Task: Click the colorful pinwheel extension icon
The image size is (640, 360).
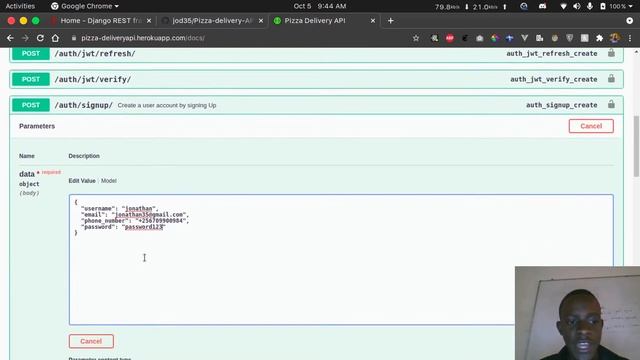Action: 495,38
